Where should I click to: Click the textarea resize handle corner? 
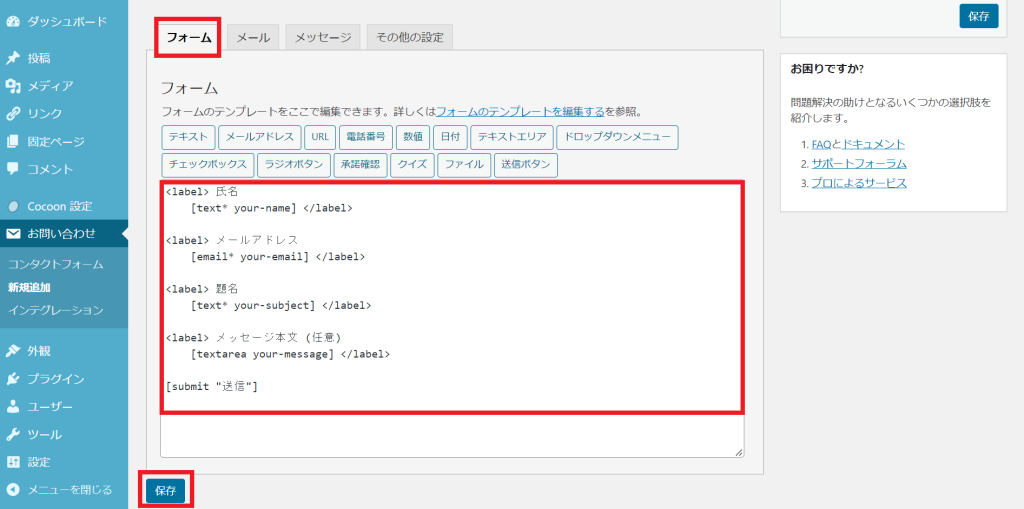pyautogui.click(x=739, y=453)
